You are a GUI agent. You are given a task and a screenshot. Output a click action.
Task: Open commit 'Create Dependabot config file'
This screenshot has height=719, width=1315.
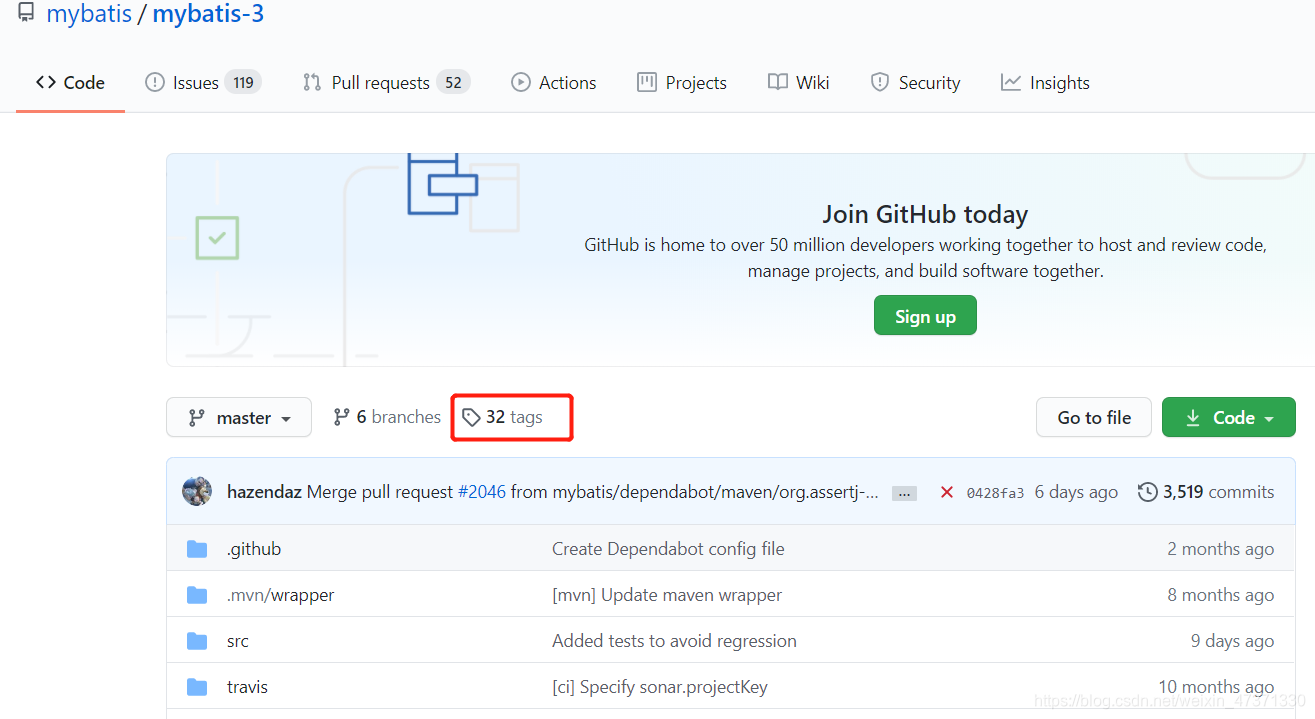coord(668,549)
